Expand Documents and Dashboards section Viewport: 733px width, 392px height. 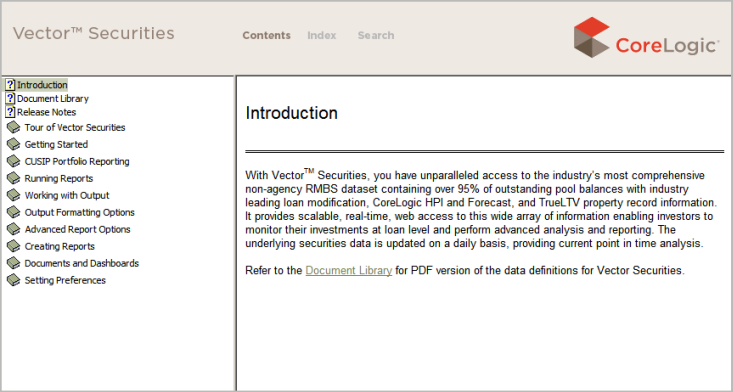81,264
